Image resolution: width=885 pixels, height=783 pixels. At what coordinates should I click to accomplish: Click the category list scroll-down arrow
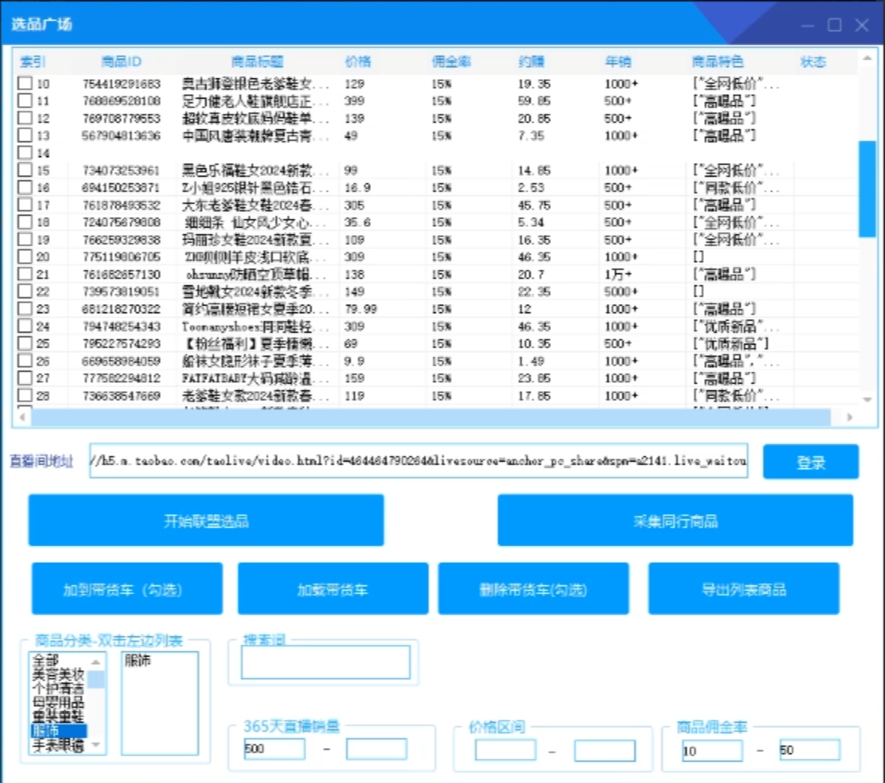[97, 745]
